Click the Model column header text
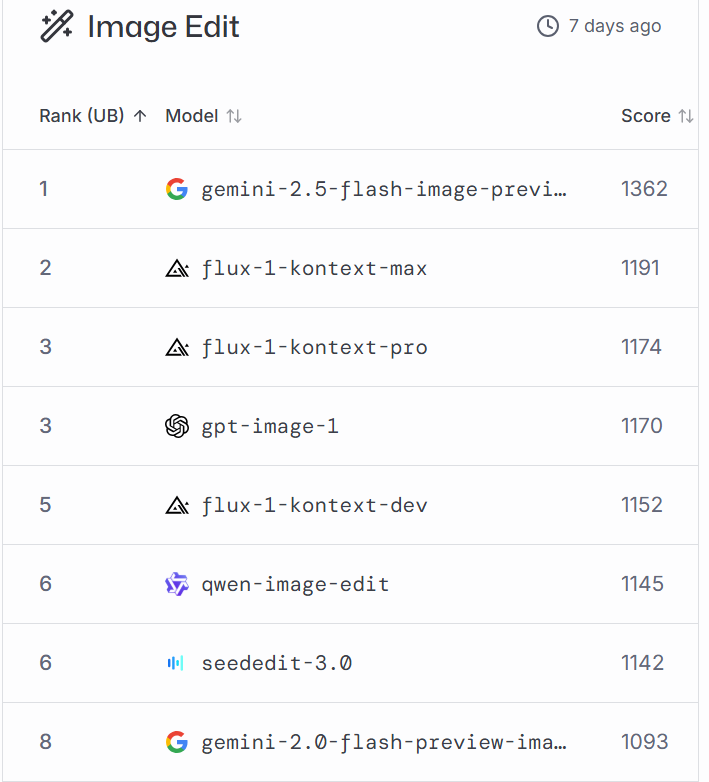The image size is (709, 782). tap(192, 116)
